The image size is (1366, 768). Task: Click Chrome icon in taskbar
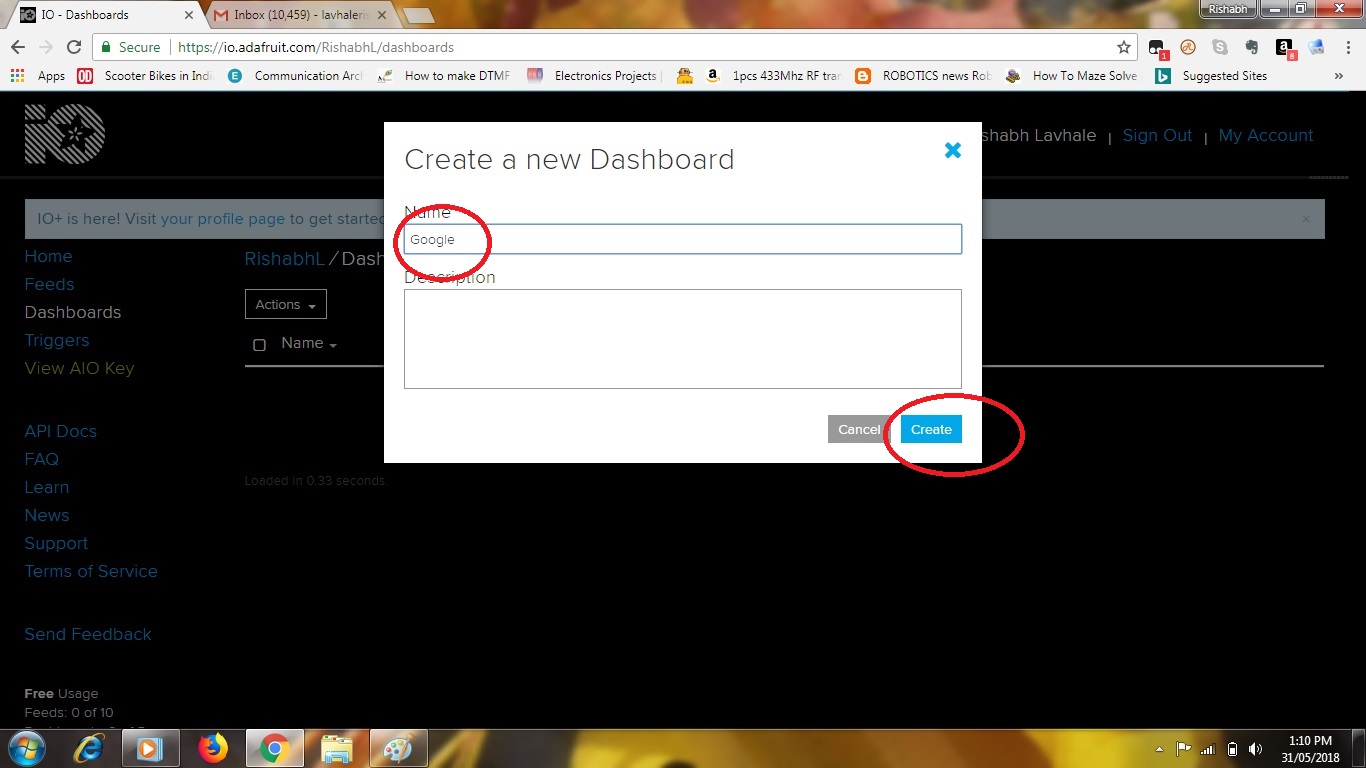(274, 748)
